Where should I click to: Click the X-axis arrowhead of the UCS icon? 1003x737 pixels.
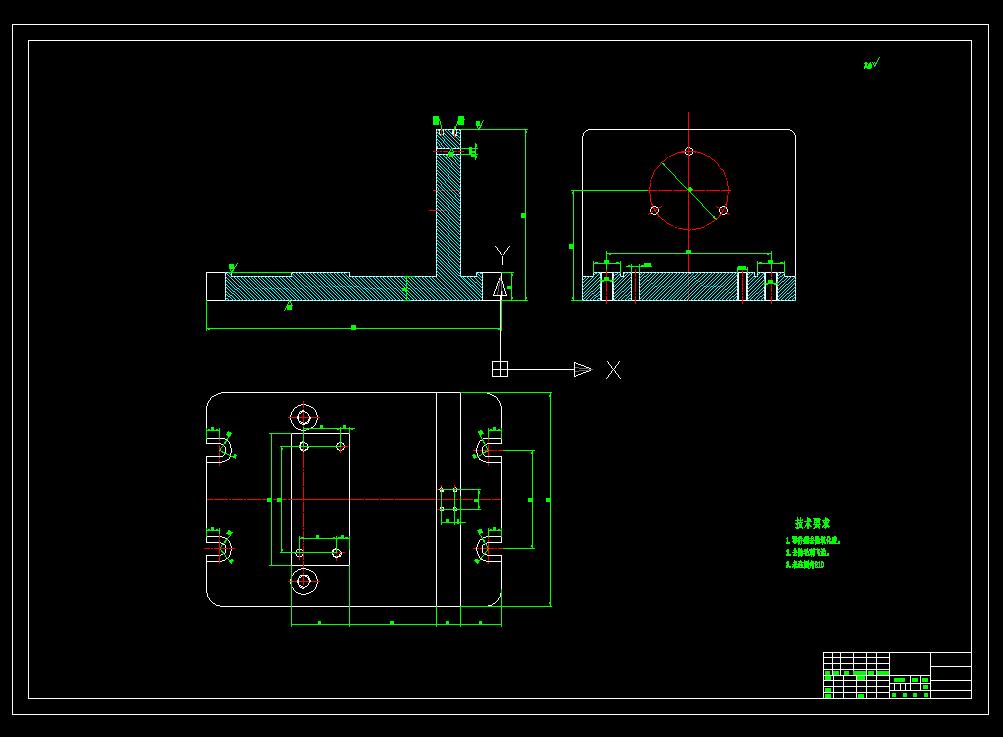click(x=583, y=369)
